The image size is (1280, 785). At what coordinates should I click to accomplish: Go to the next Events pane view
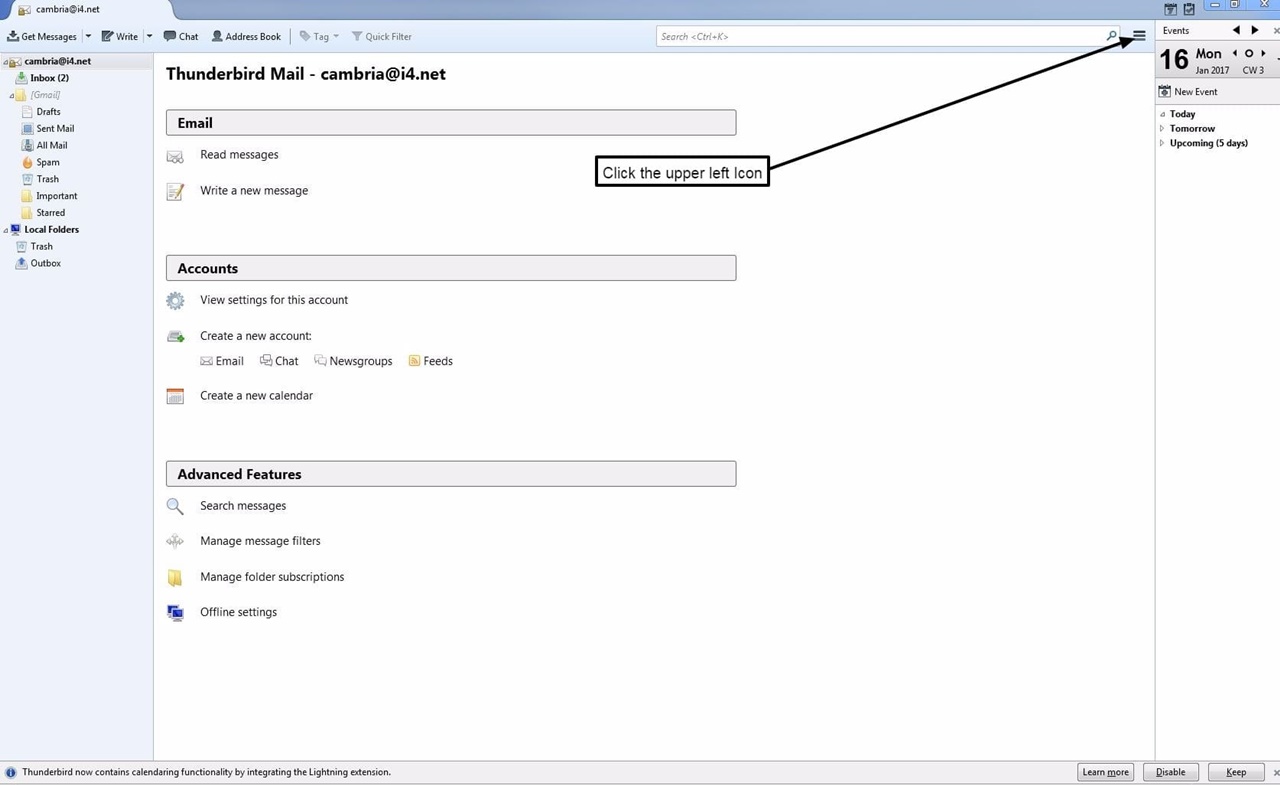[x=1255, y=31]
